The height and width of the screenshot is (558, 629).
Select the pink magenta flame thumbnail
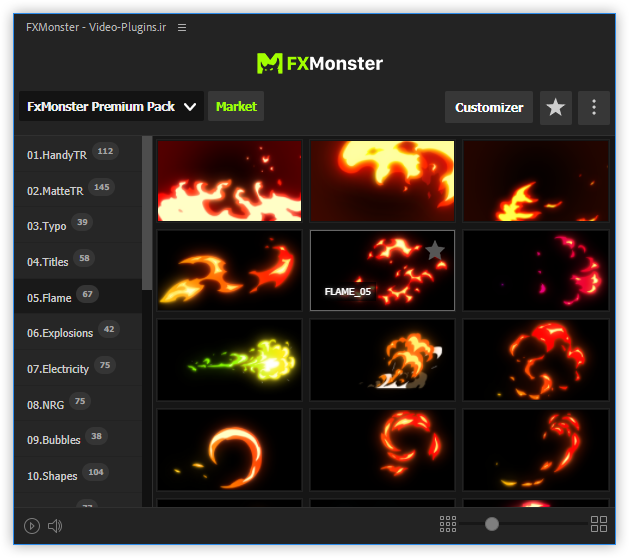coord(536,270)
